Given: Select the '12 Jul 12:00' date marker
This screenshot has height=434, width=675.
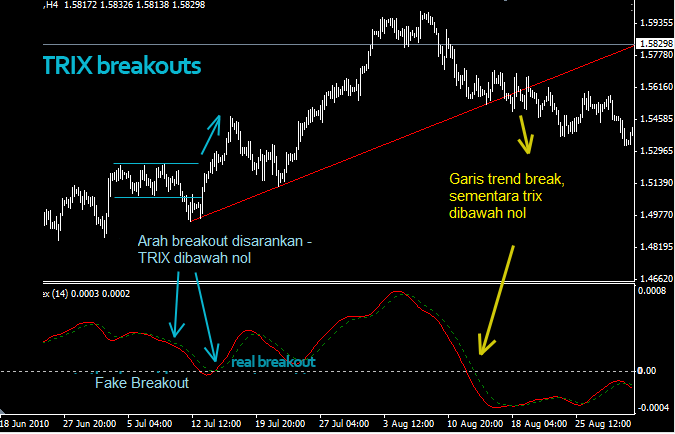Looking at the screenshot, I should tap(217, 424).
